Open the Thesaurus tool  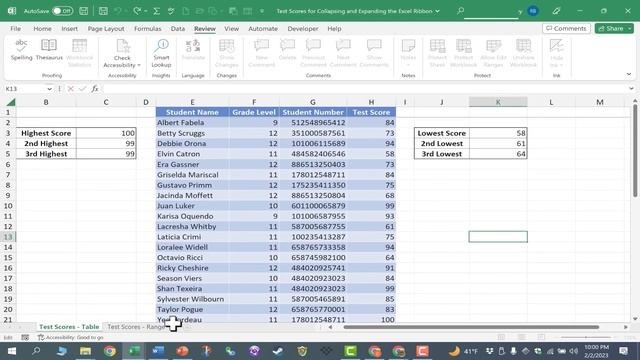click(49, 50)
